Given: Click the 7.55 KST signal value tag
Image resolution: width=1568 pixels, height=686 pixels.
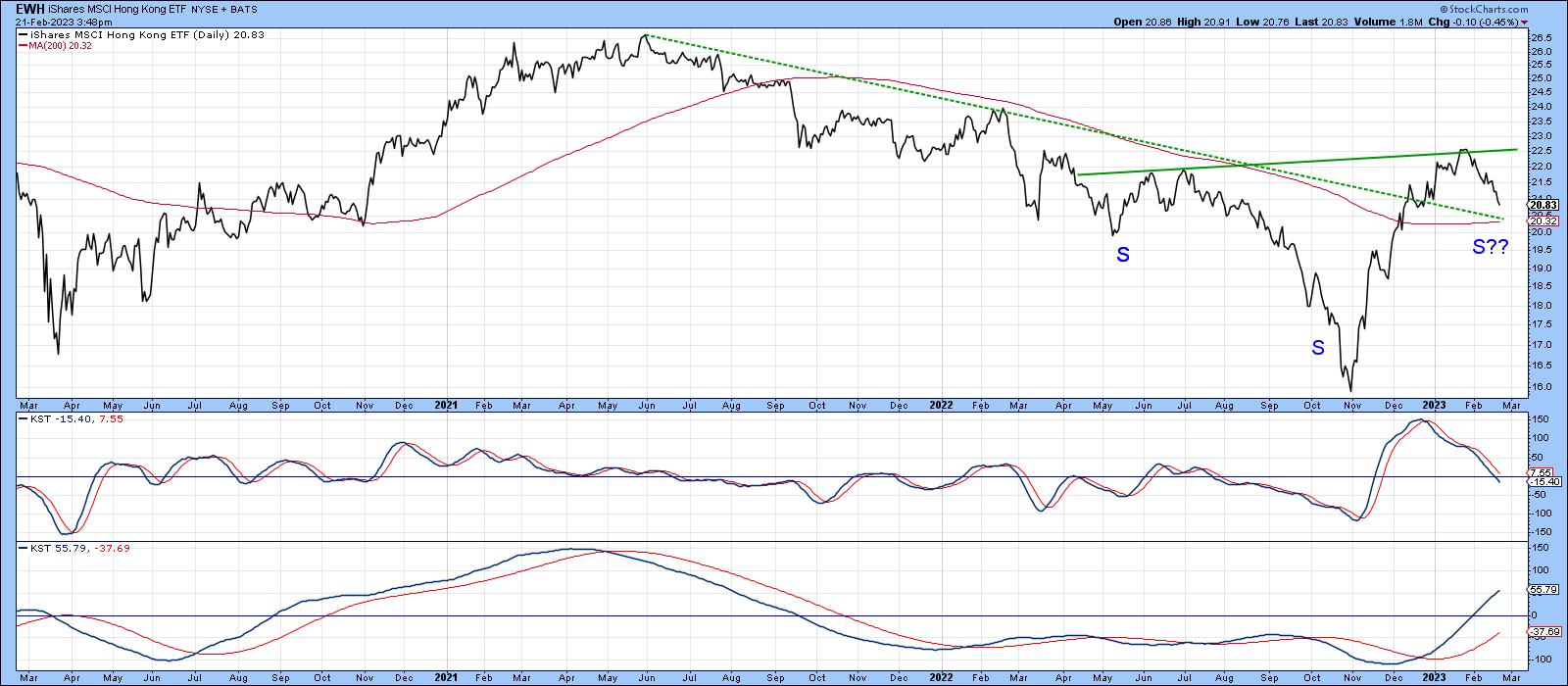Looking at the screenshot, I should click(1540, 472).
